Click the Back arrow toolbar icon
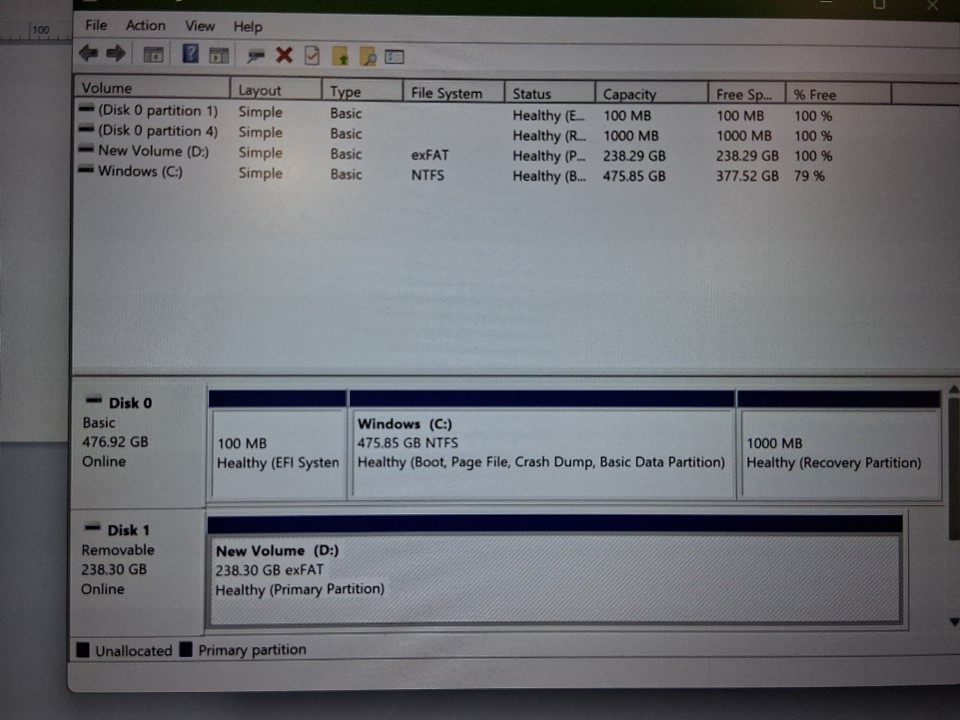The width and height of the screenshot is (960, 720). point(88,53)
